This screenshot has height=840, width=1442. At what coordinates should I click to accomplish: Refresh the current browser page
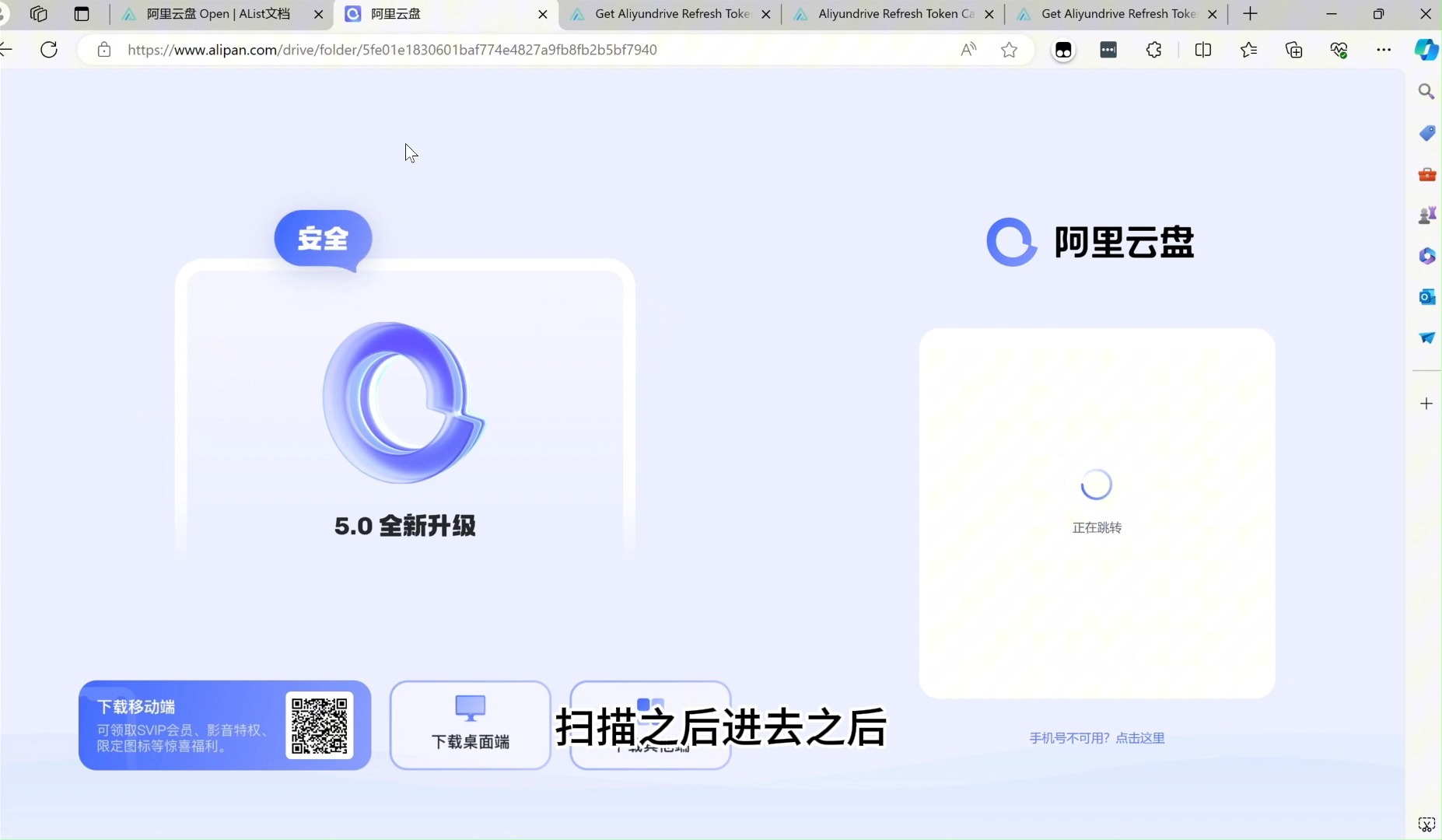click(49, 50)
